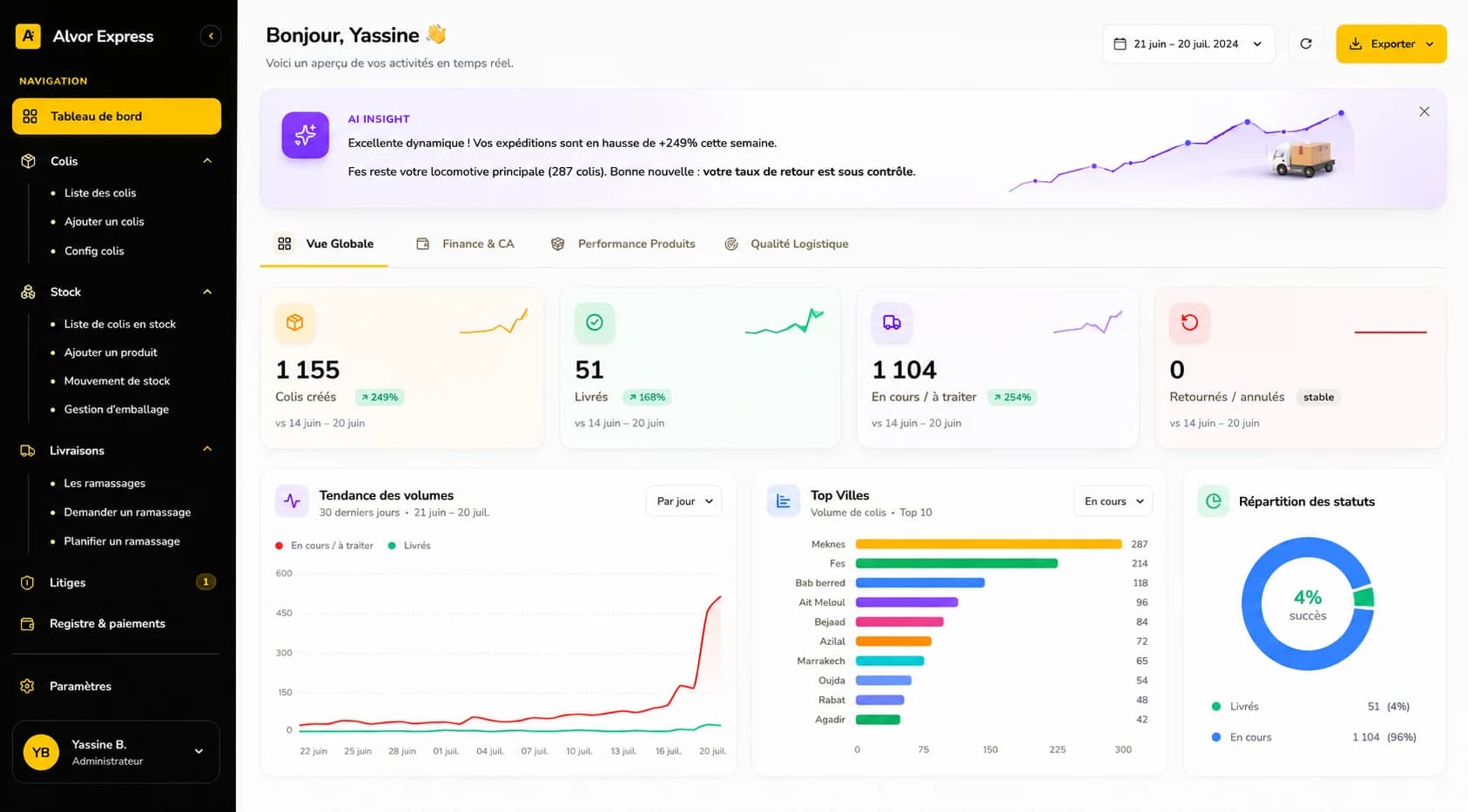Click the Tendance des volumes pulse icon
Image resolution: width=1468 pixels, height=812 pixels.
pyautogui.click(x=292, y=501)
